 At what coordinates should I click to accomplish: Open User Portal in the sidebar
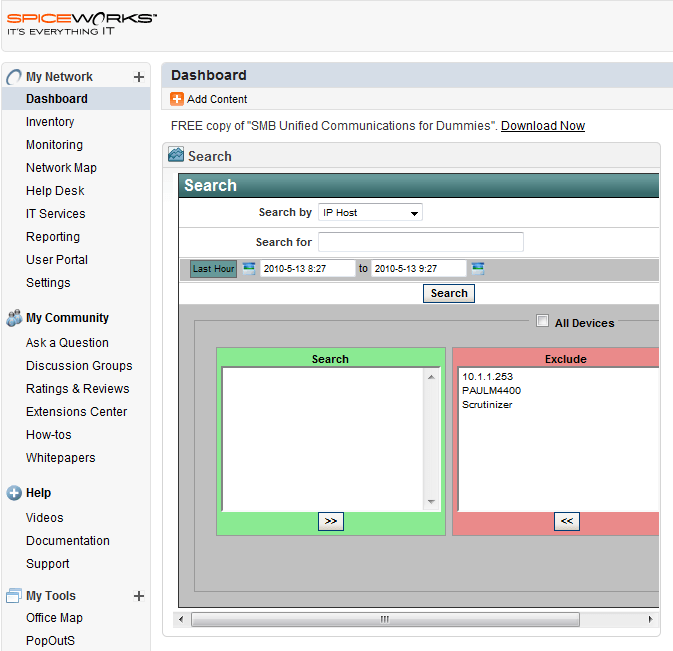click(57, 260)
